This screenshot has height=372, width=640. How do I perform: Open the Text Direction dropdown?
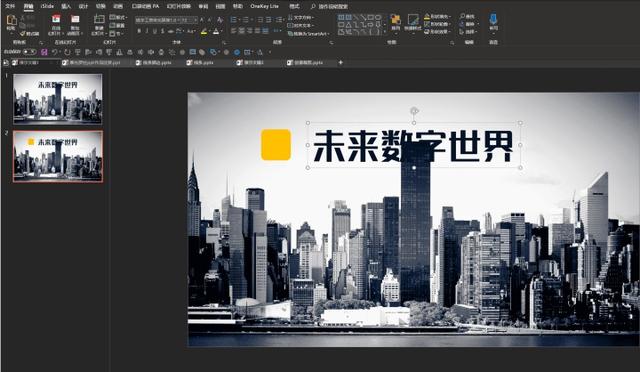[301, 18]
